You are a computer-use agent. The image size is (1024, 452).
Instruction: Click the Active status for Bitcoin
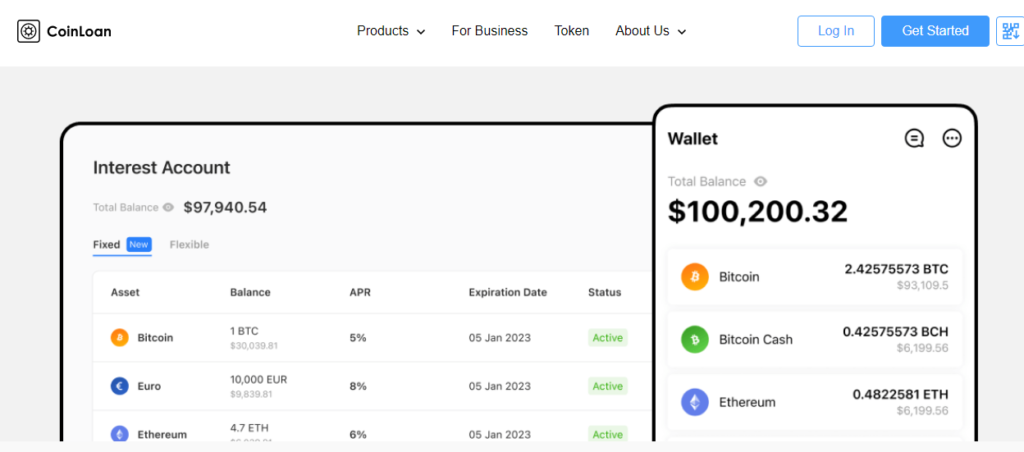[607, 338]
